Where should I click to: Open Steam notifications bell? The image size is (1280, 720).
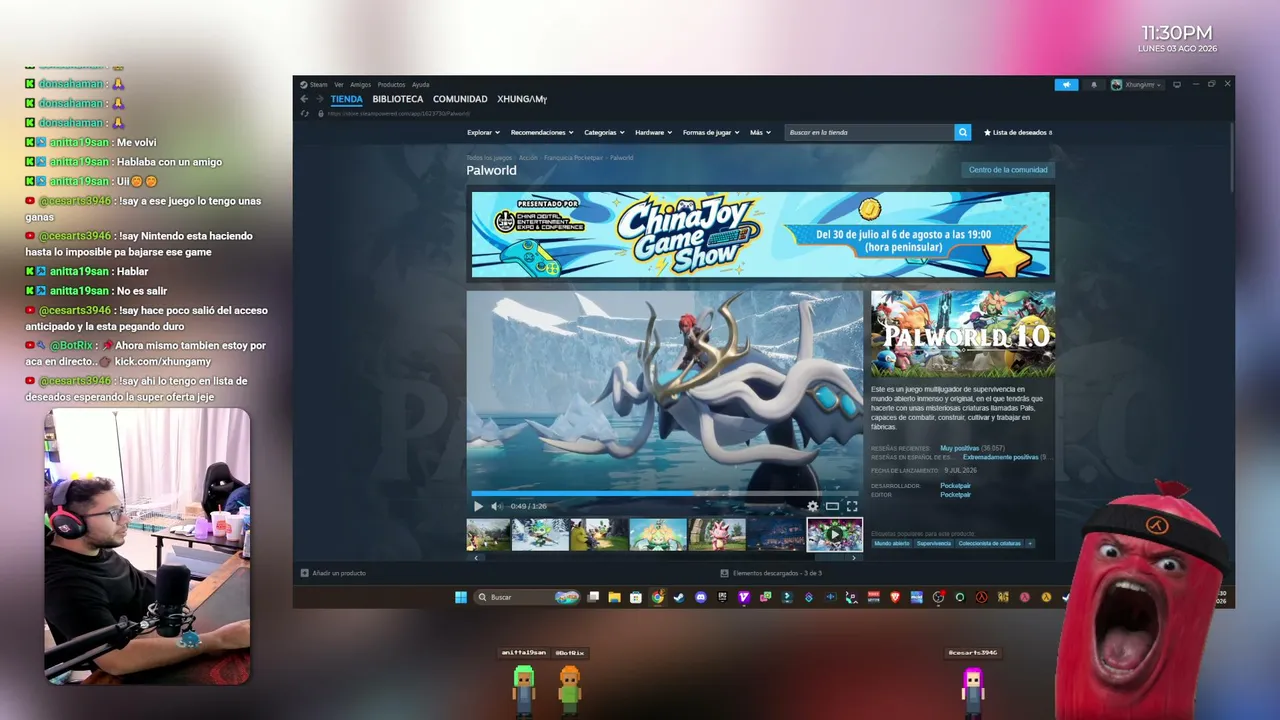[1093, 85]
